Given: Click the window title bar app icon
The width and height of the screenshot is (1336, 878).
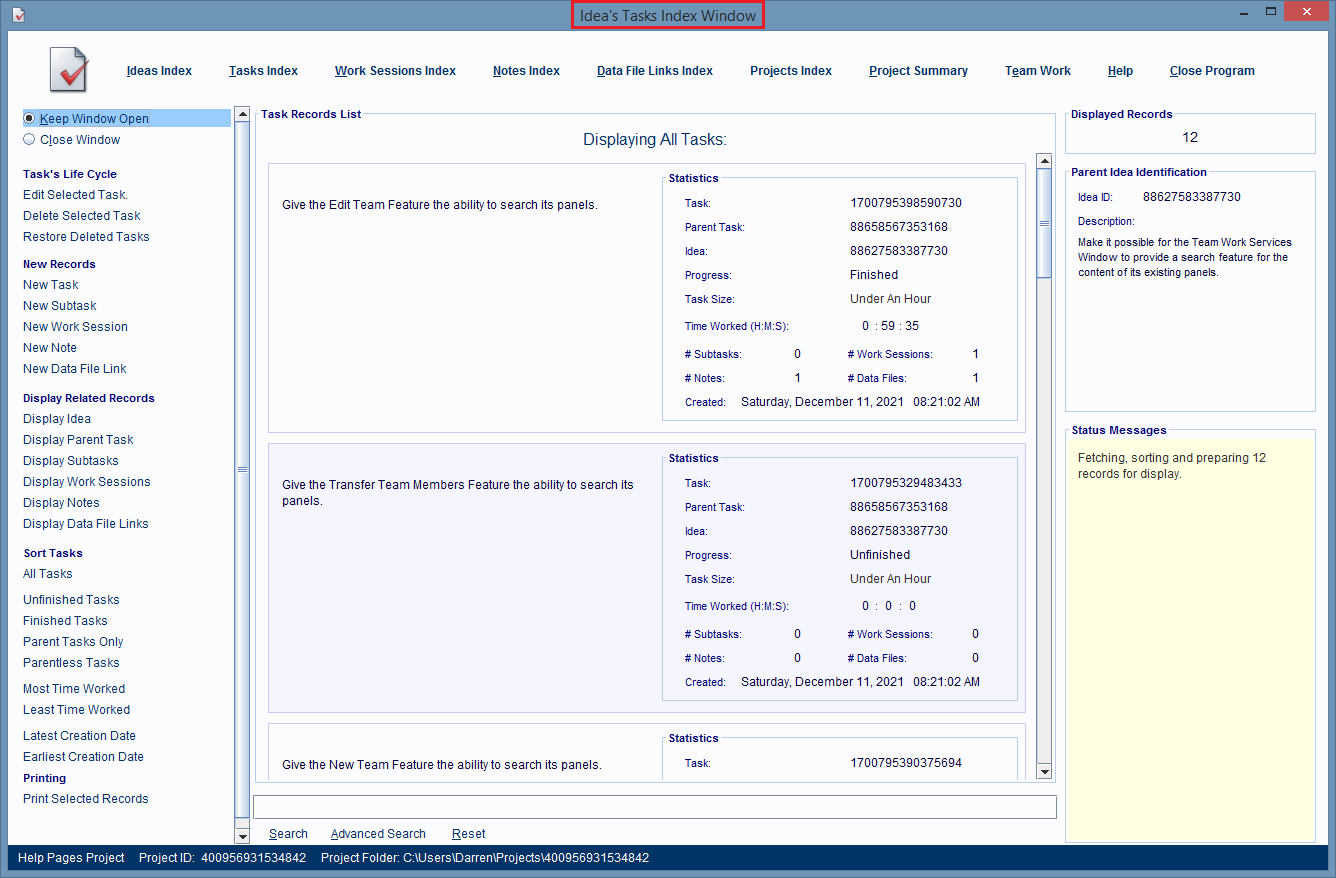Looking at the screenshot, I should pyautogui.click(x=18, y=14).
